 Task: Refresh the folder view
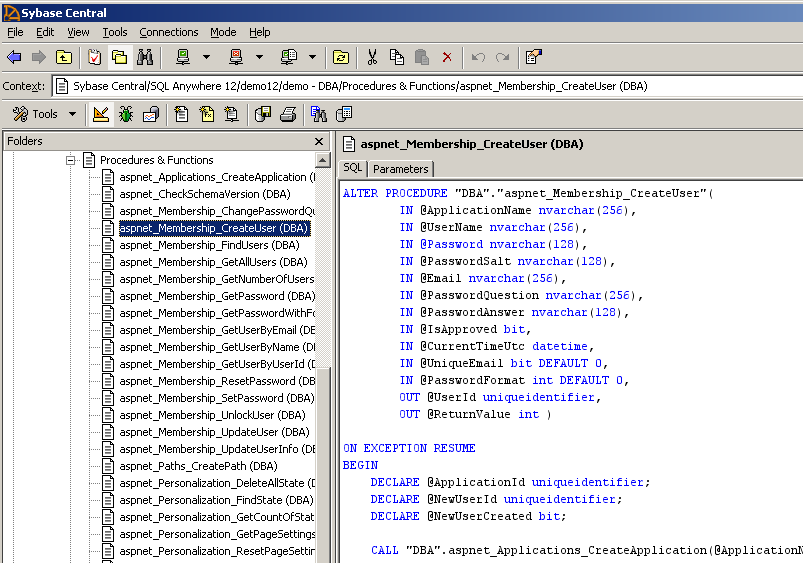tap(341, 57)
